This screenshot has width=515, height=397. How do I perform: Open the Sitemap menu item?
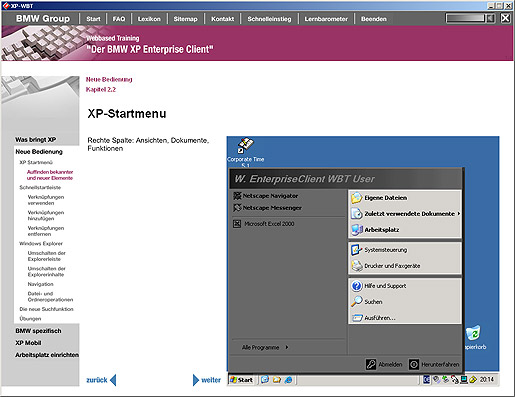click(x=185, y=19)
